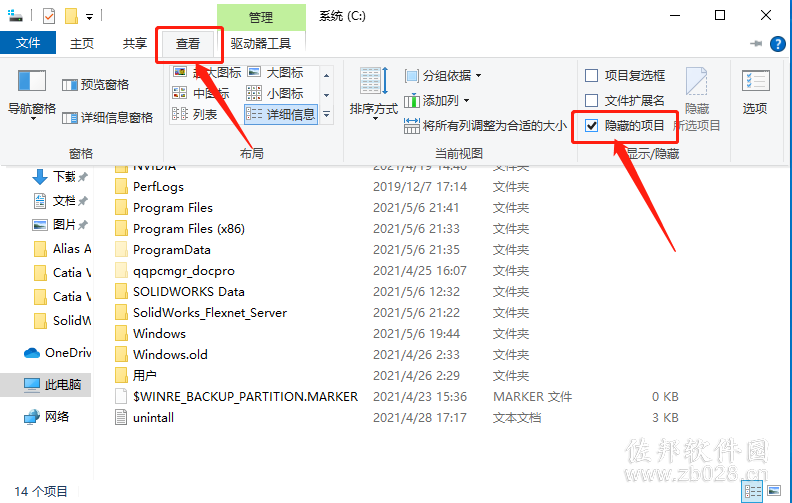Expand the layout gallery more arrow
This screenshot has height=503, width=792.
click(326, 115)
